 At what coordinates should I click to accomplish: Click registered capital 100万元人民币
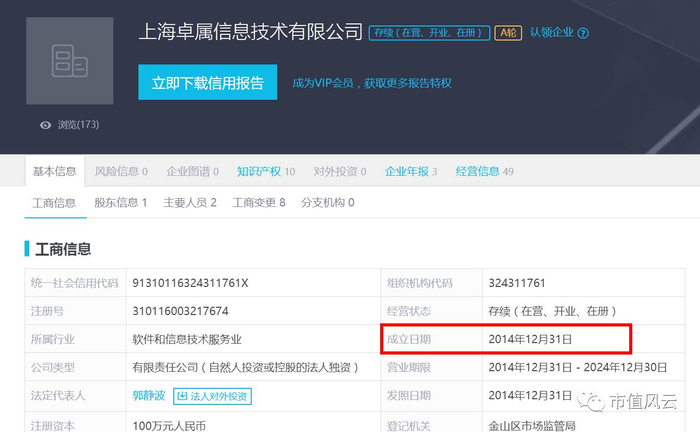(x=169, y=426)
